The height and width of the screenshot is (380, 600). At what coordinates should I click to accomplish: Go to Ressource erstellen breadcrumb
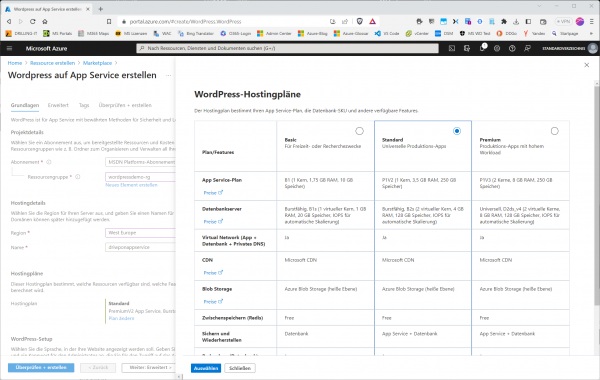[x=52, y=63]
